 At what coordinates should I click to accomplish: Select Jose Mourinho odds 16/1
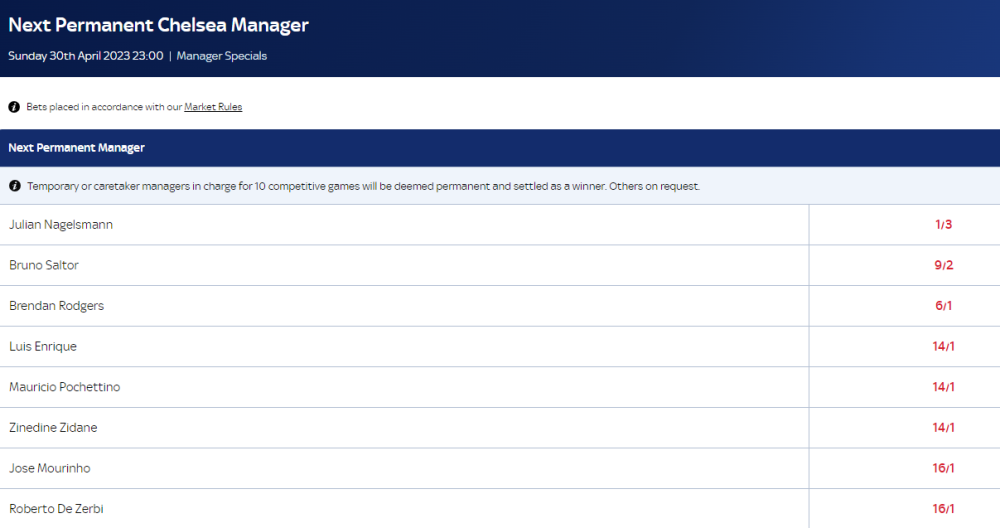coord(904,468)
